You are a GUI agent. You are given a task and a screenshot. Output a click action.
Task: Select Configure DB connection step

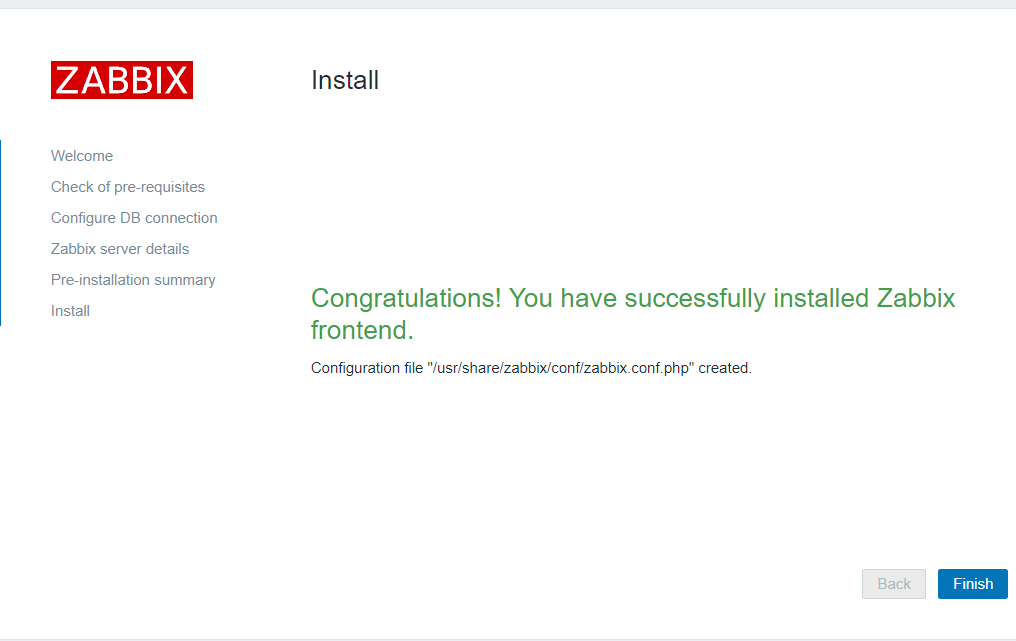(x=134, y=218)
